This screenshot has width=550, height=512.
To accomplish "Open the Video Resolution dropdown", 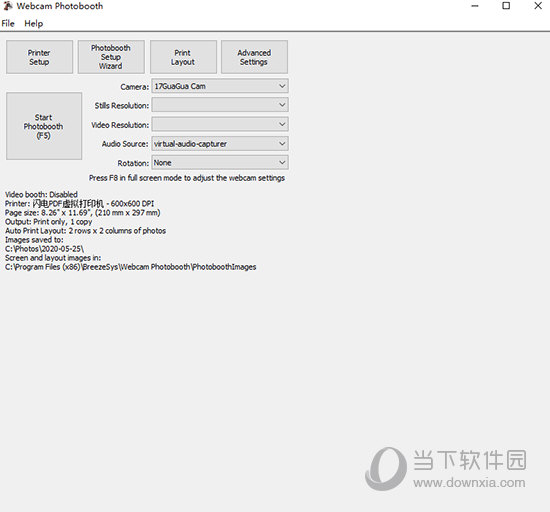I will [220, 124].
